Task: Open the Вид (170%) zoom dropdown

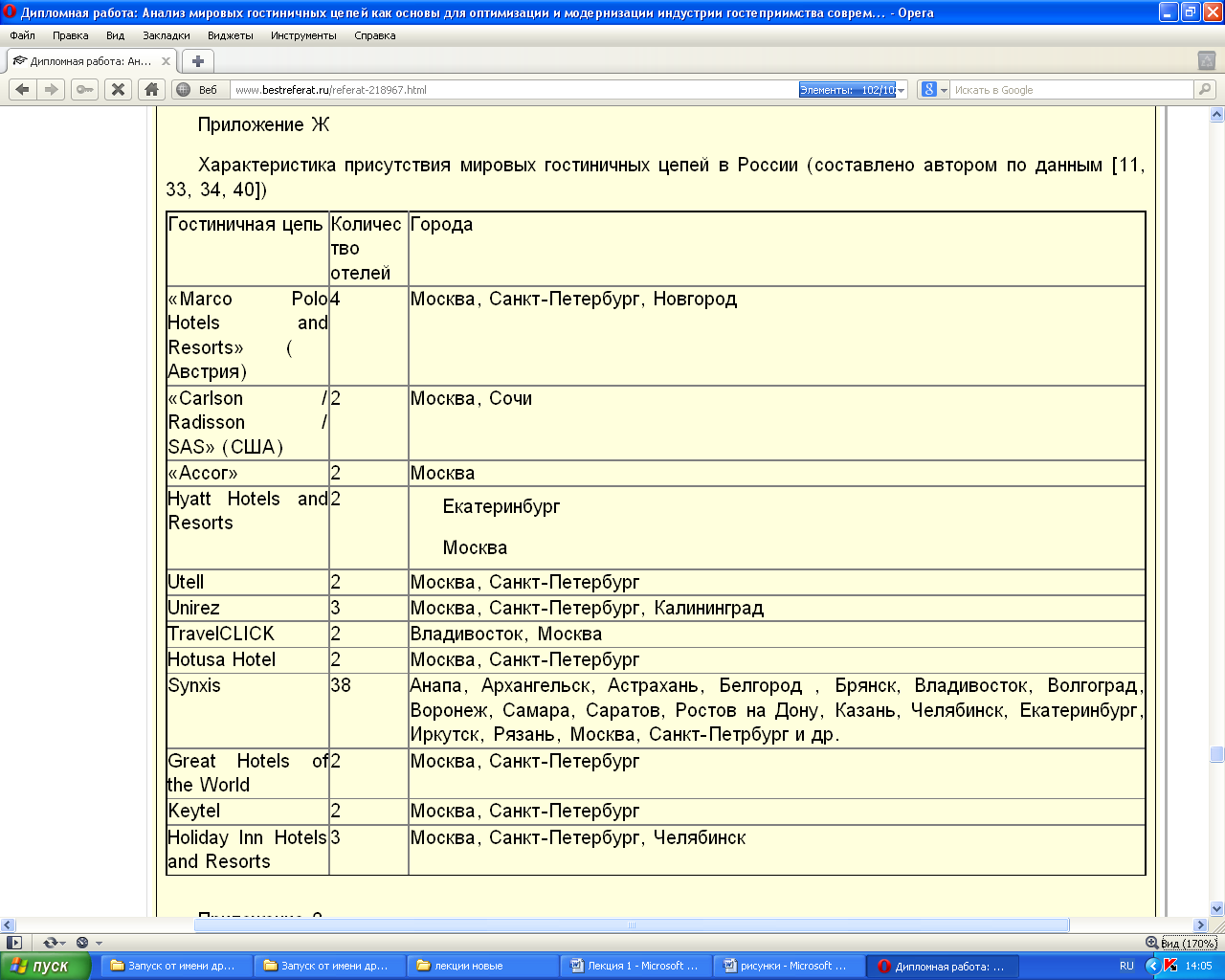Action: coord(1190,943)
